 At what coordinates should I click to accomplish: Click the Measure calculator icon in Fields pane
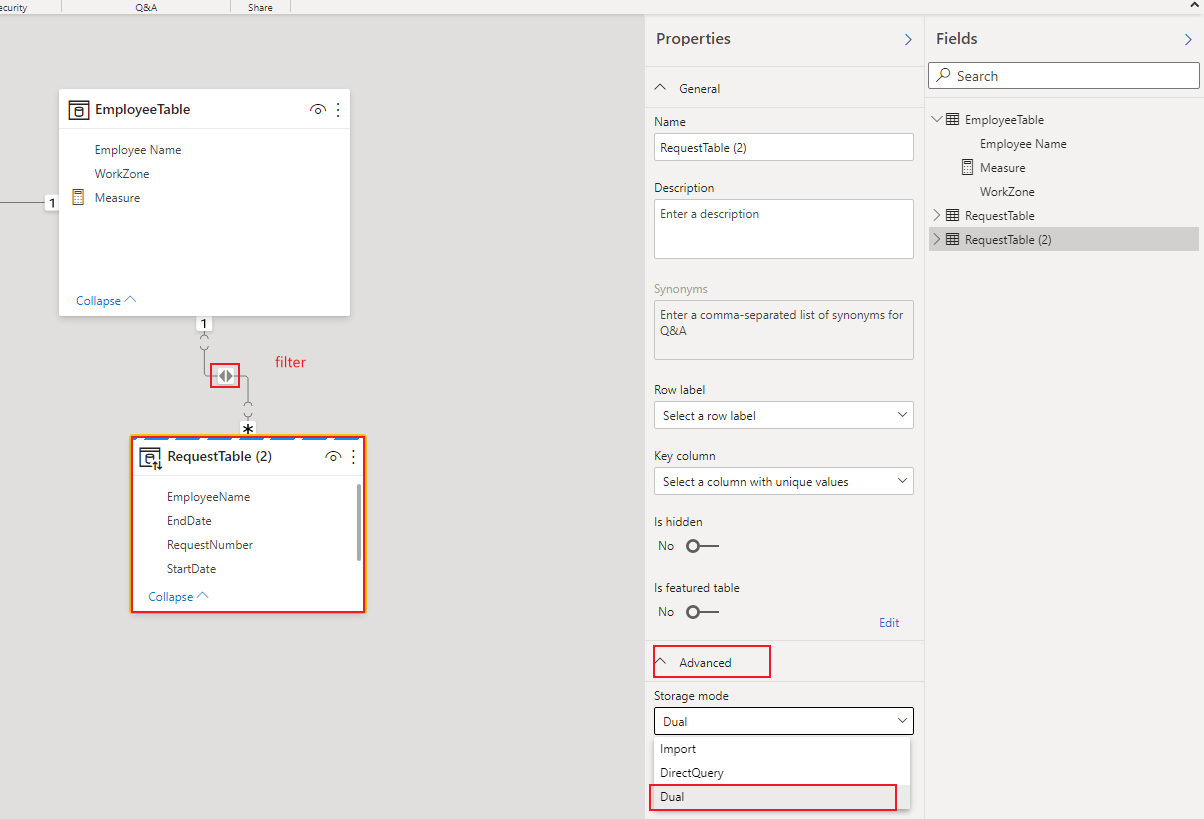pos(967,168)
